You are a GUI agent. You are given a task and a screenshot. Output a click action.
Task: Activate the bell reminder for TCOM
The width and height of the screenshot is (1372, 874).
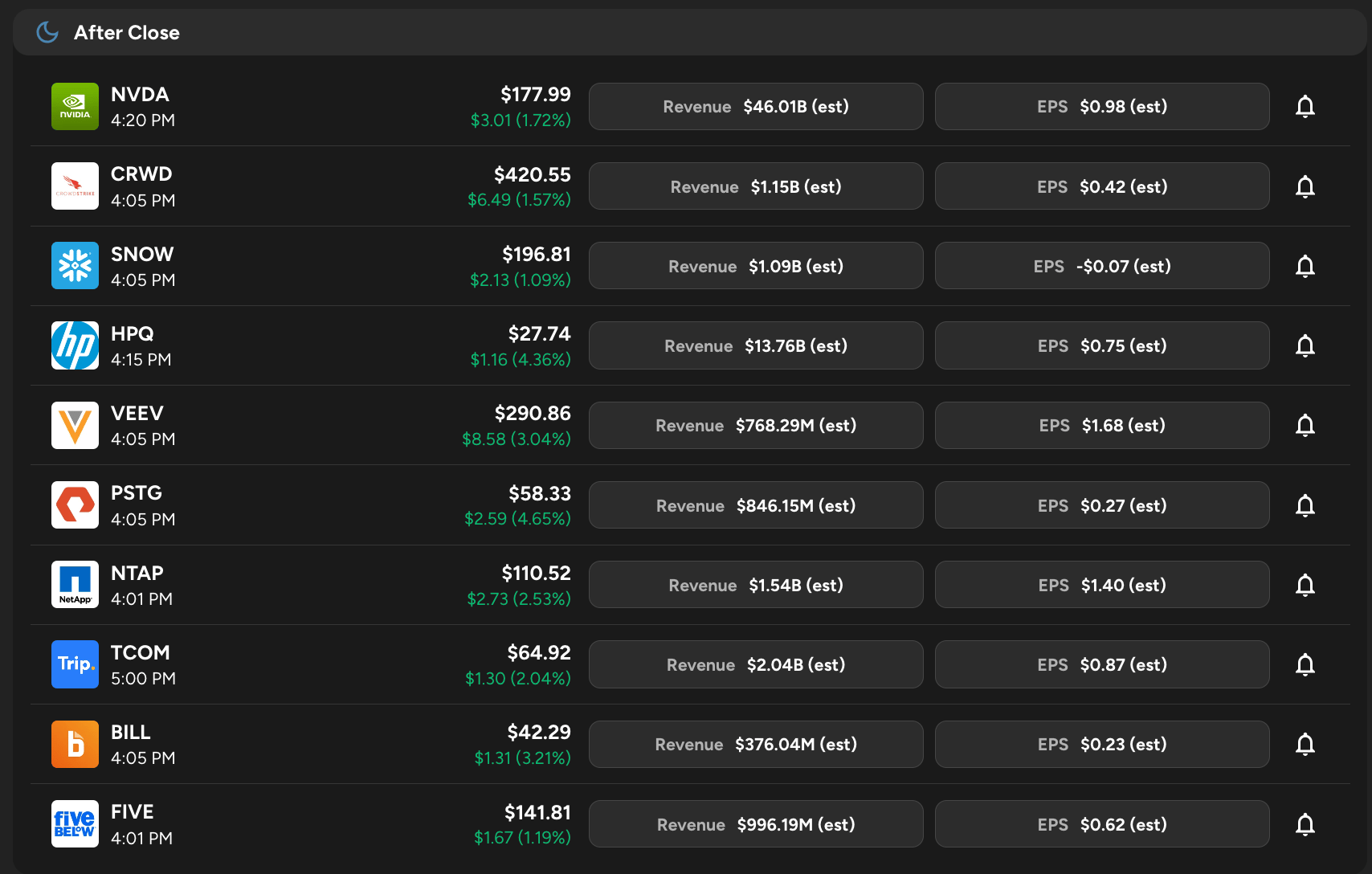(1305, 664)
